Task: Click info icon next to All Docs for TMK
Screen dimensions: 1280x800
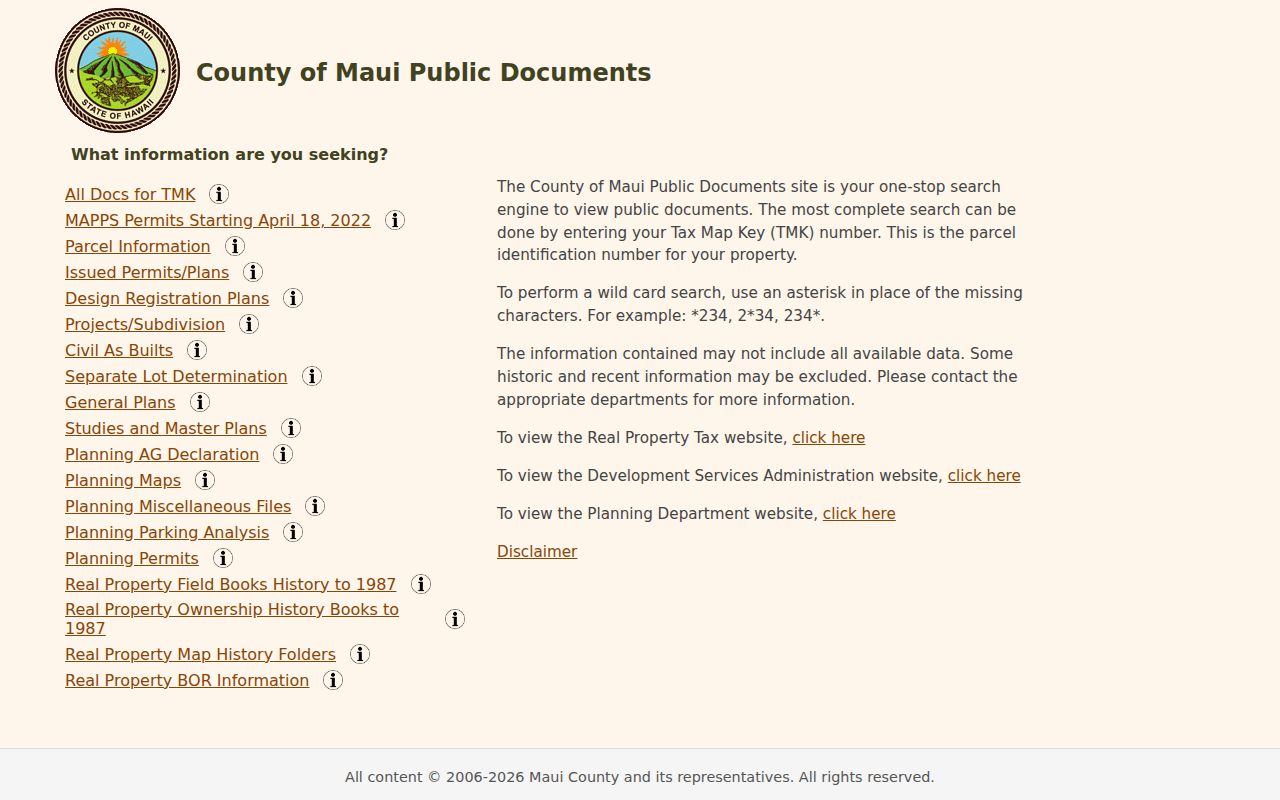Action: point(219,194)
